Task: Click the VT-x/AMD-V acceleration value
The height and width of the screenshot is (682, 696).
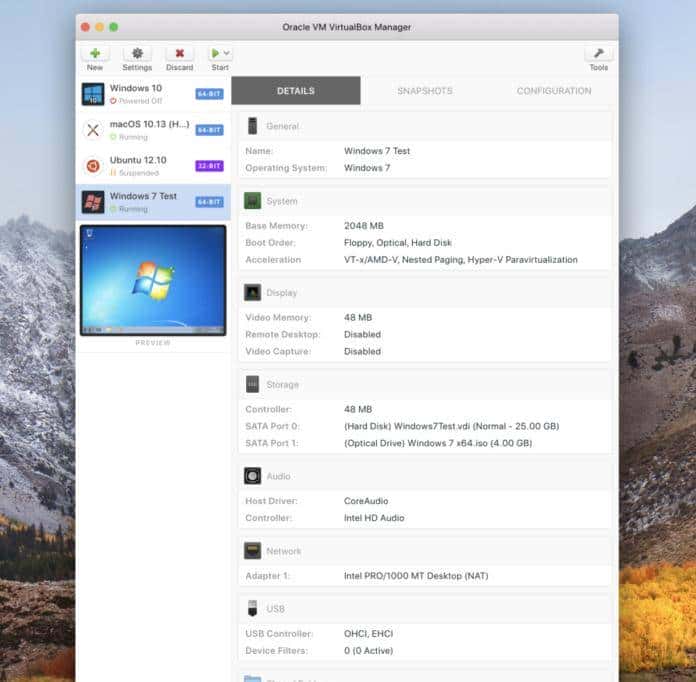Action: coord(461,260)
